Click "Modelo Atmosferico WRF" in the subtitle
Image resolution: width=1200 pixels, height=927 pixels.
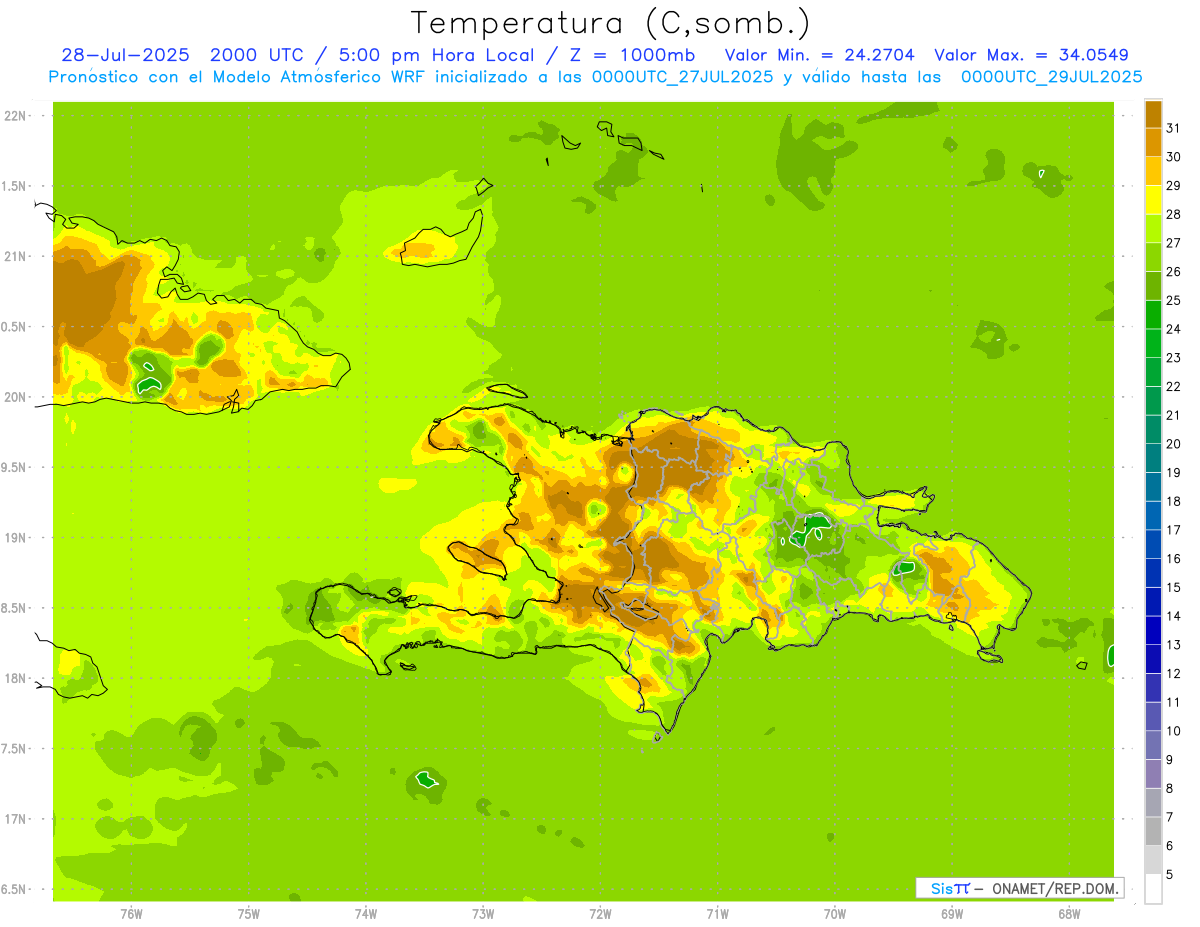pos(321,77)
